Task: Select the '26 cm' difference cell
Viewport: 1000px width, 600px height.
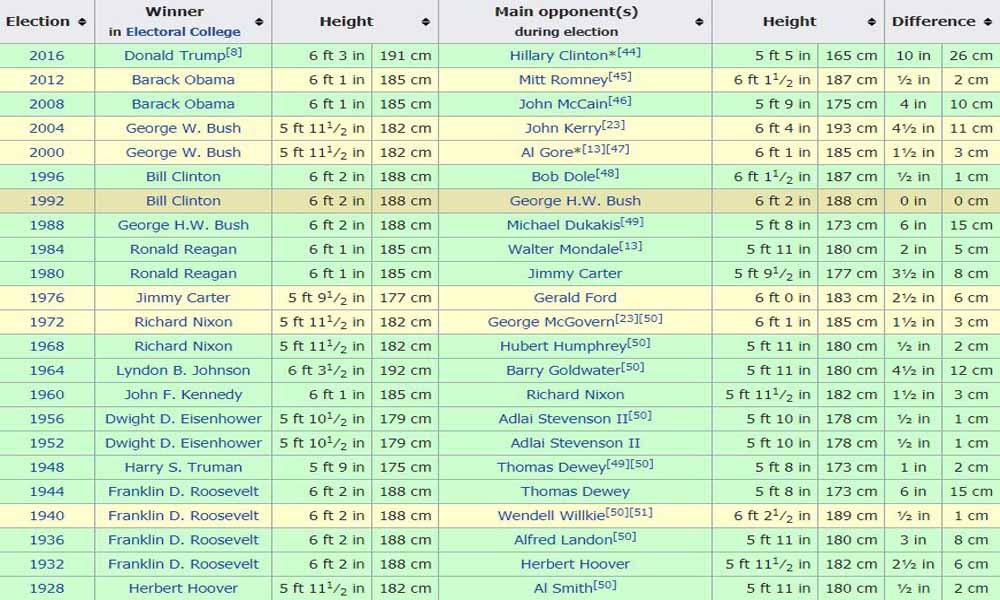Action: coord(971,55)
